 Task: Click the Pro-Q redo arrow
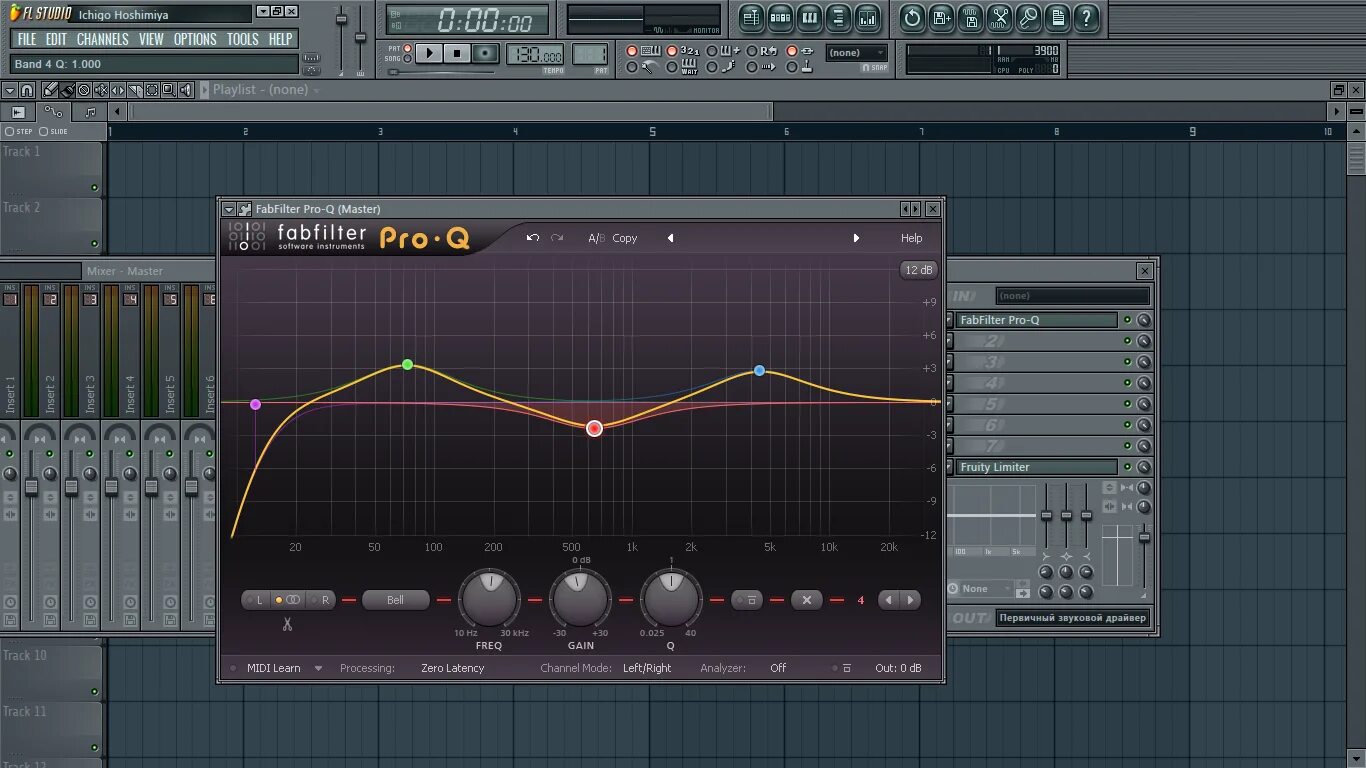(557, 238)
